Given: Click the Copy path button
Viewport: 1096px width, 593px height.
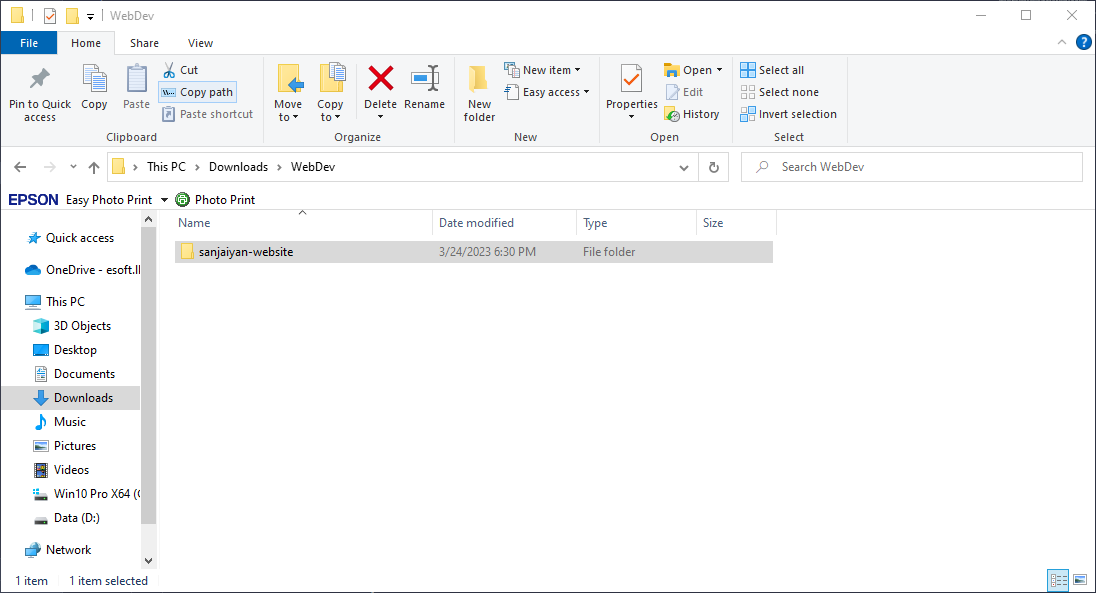Looking at the screenshot, I should coord(197,92).
